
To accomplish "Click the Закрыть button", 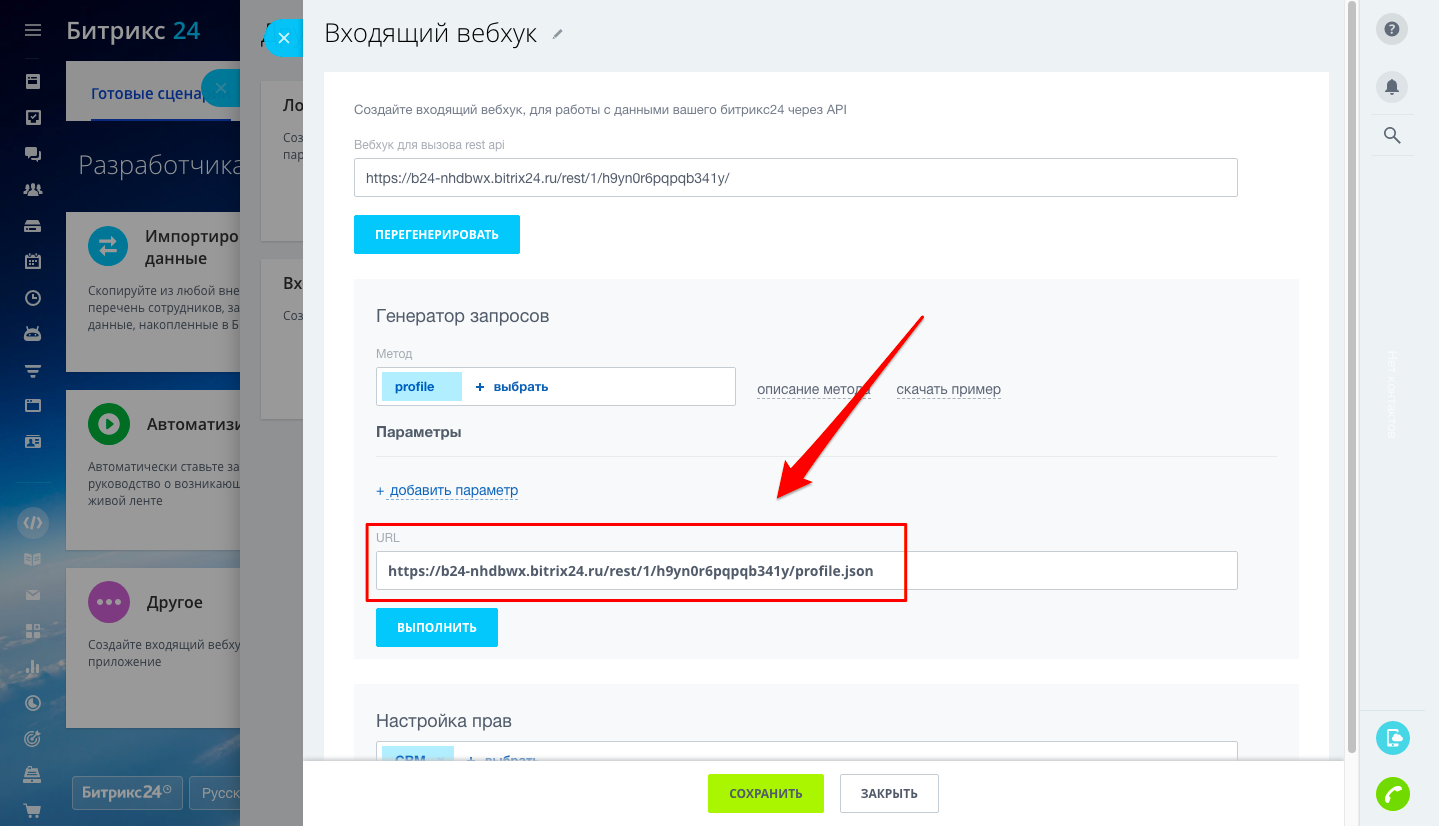I will coord(889,793).
